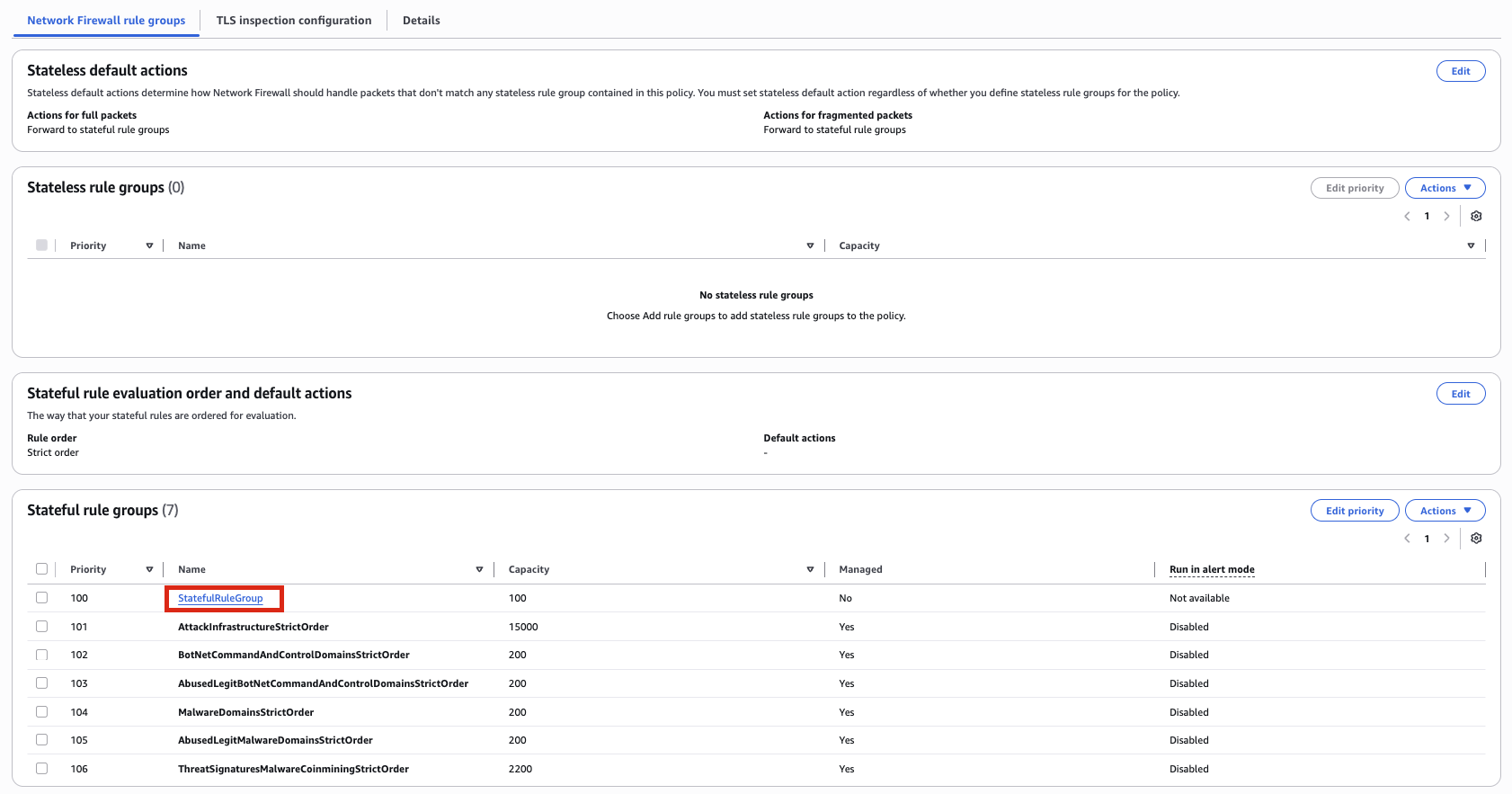Open stateful rule groups table settings gear

click(x=1475, y=539)
